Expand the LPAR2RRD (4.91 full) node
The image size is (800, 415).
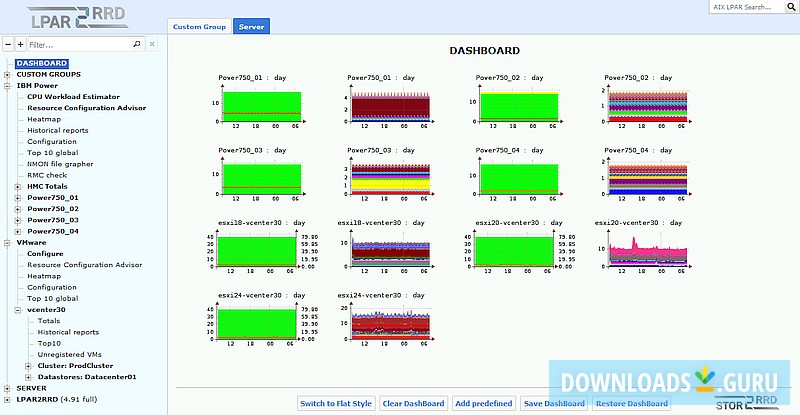[7, 400]
